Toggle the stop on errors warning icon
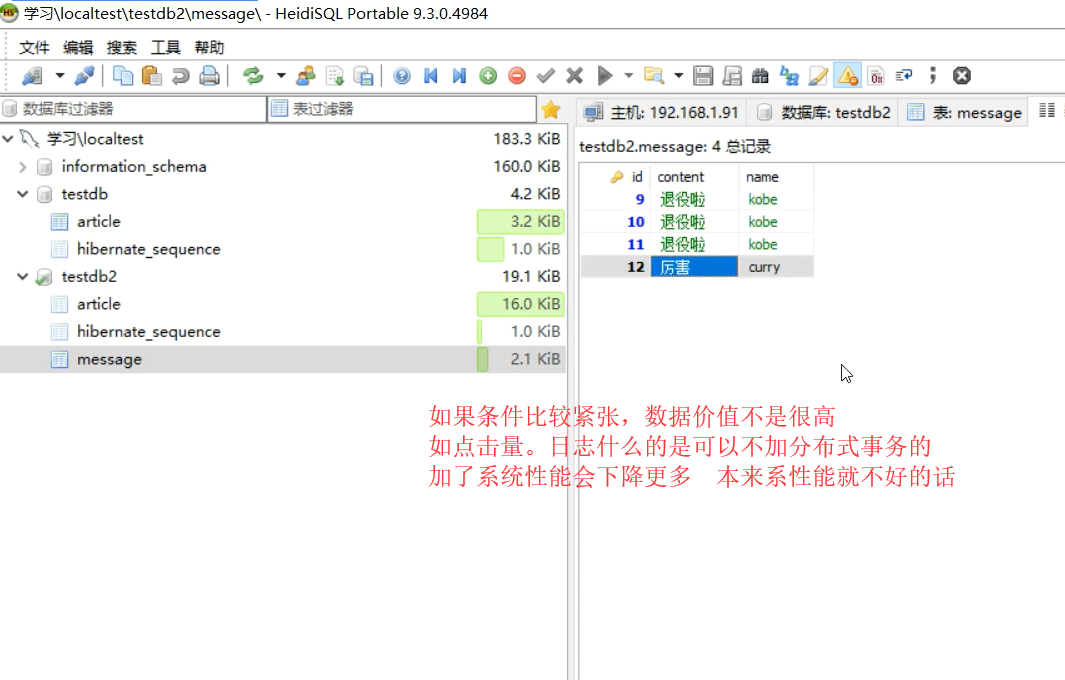The image size is (1065, 680). 848,75
